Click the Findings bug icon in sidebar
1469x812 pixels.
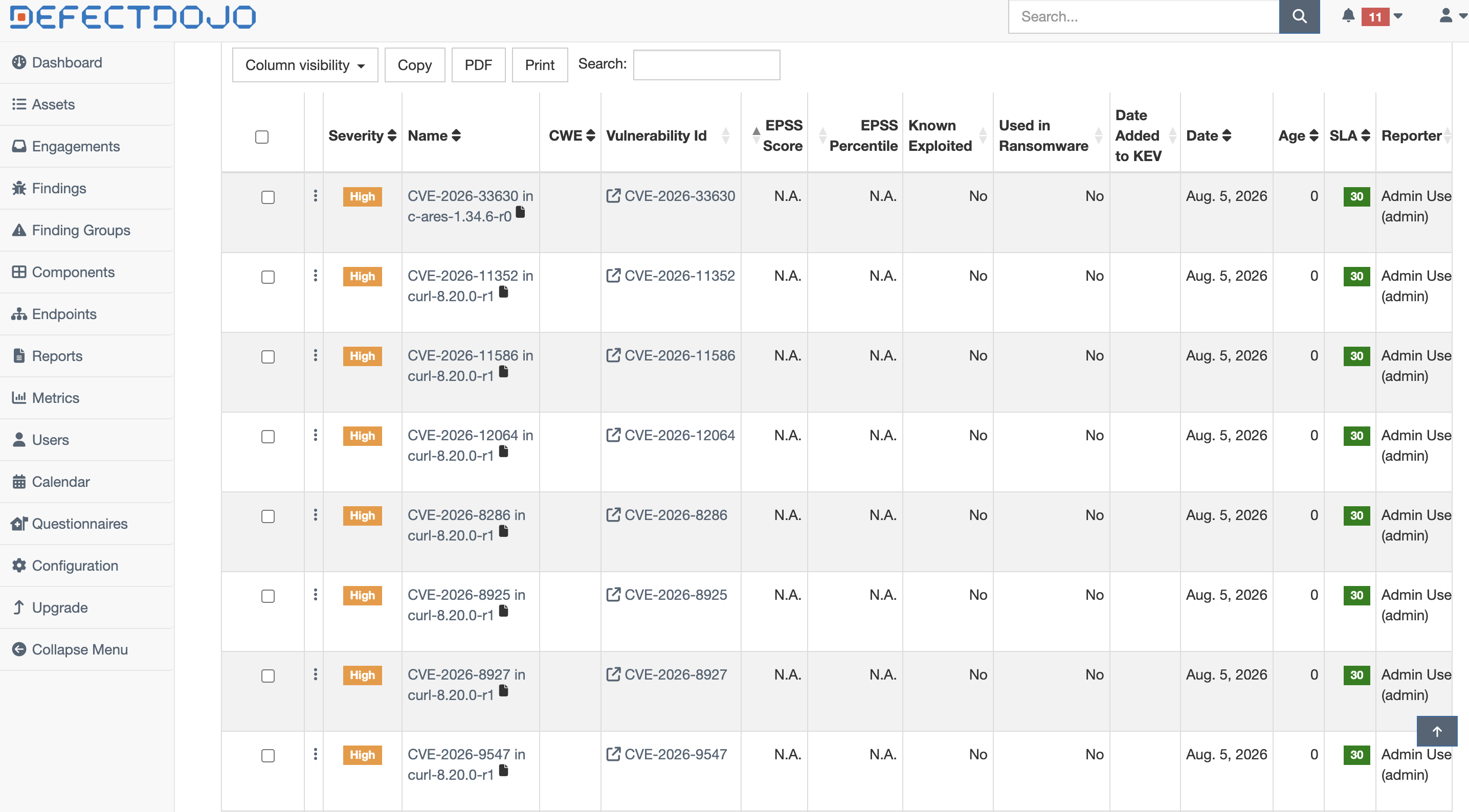(19, 188)
